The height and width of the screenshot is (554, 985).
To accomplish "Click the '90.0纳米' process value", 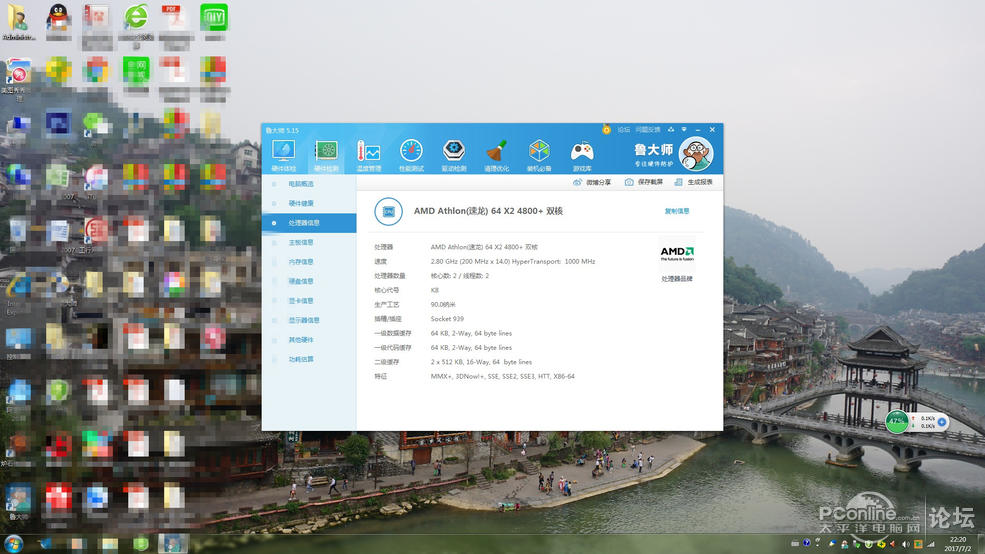I will [443, 305].
